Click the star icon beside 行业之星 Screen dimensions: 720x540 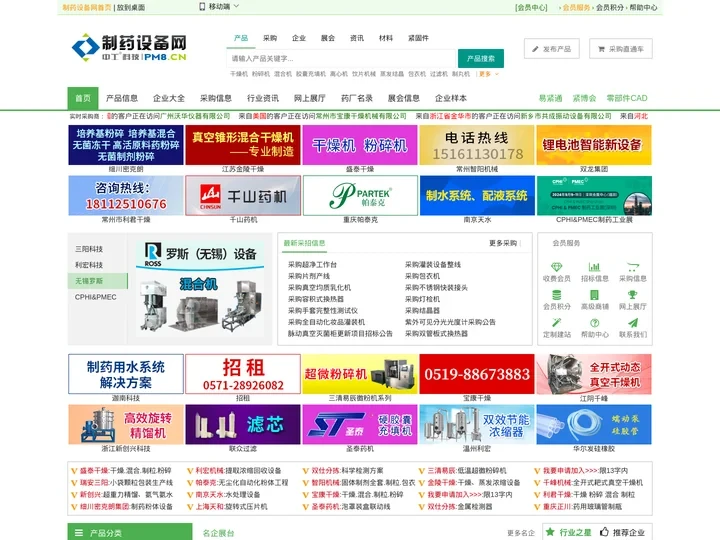click(x=550, y=532)
